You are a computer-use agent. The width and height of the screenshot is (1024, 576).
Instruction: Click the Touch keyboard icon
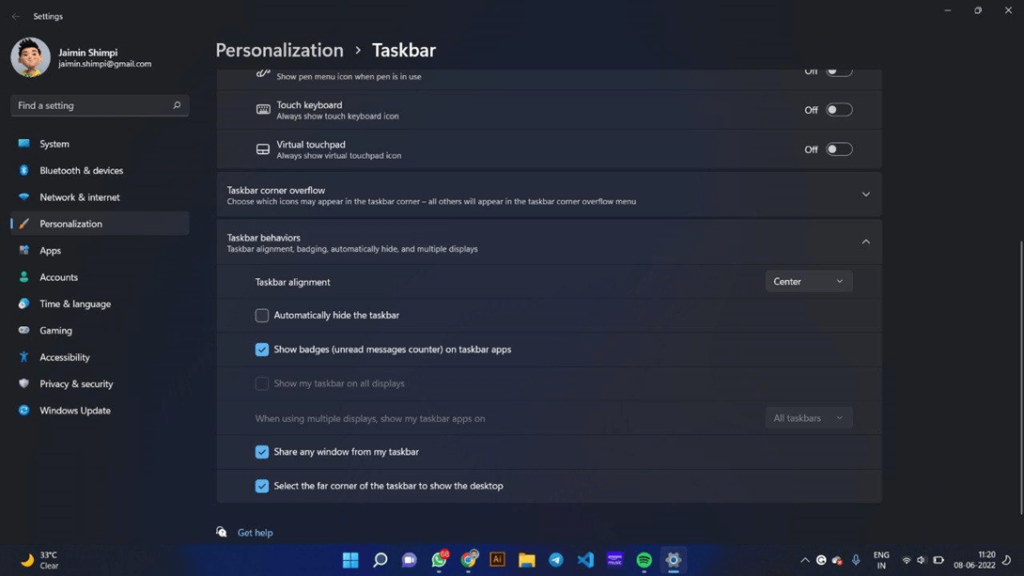point(263,110)
